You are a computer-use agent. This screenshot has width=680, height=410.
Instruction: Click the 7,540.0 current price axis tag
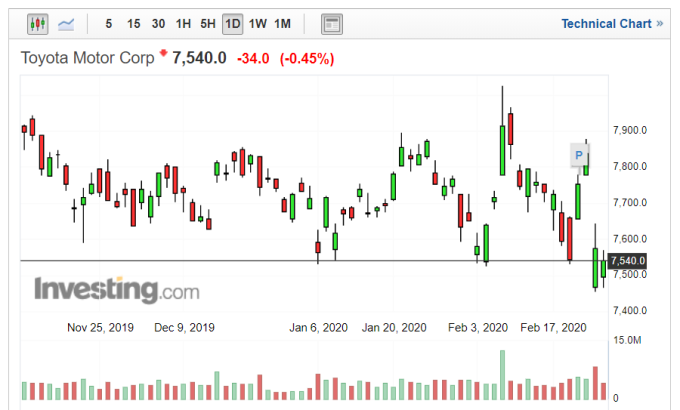[x=628, y=261]
